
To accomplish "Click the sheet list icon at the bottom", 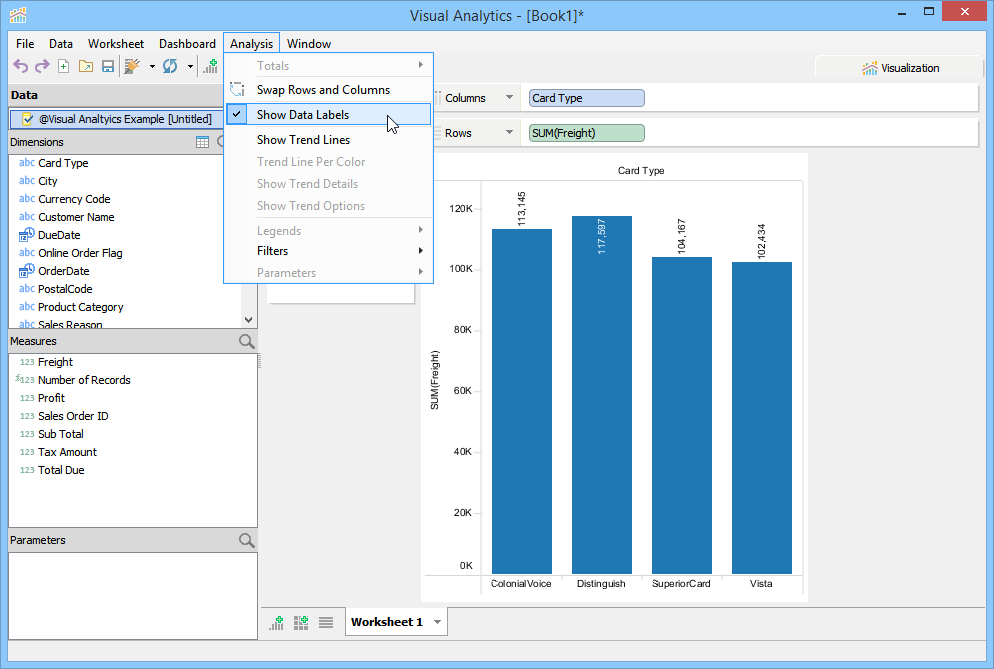I will point(326,623).
